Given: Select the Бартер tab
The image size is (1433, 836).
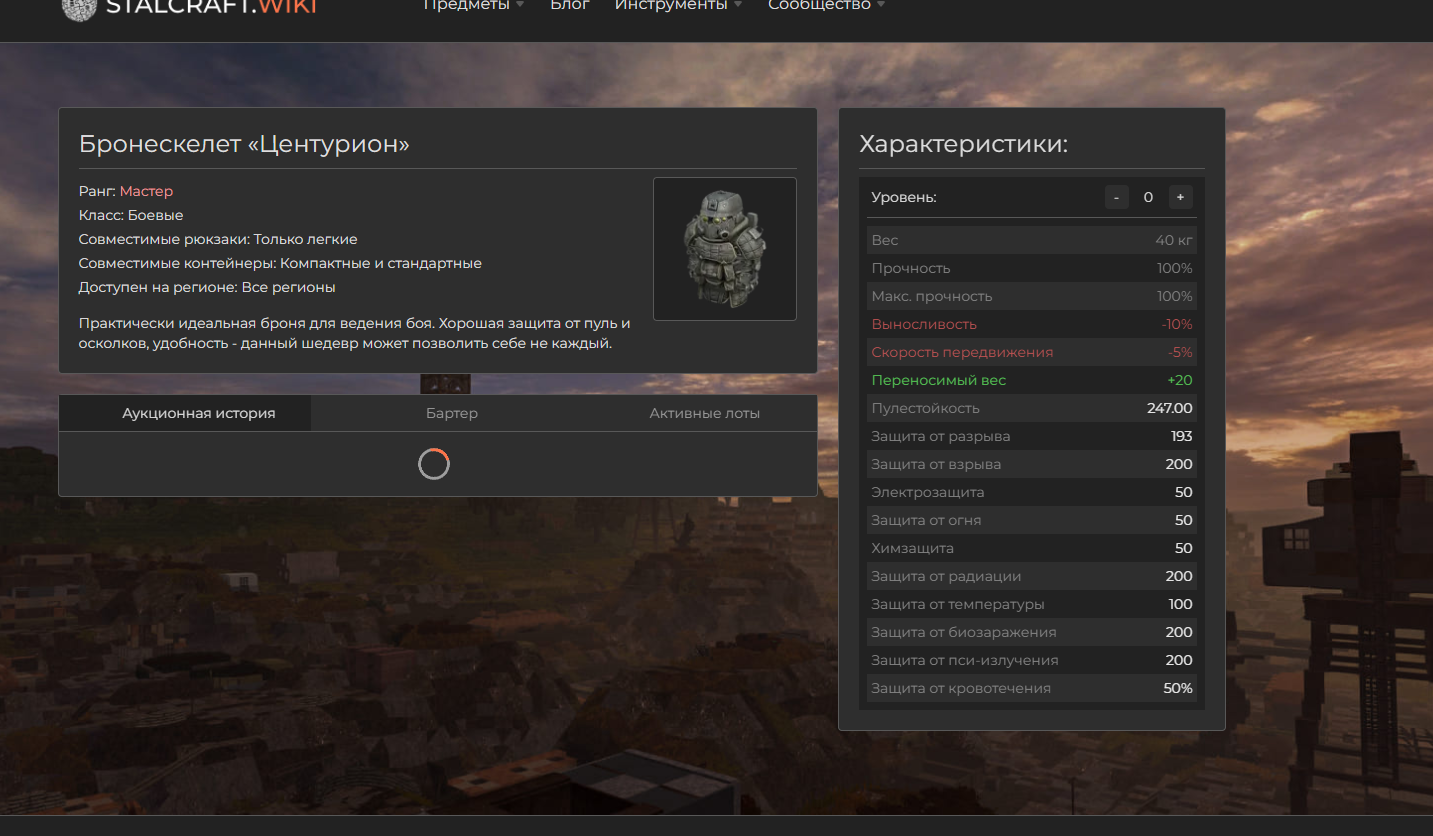Looking at the screenshot, I should (x=452, y=413).
